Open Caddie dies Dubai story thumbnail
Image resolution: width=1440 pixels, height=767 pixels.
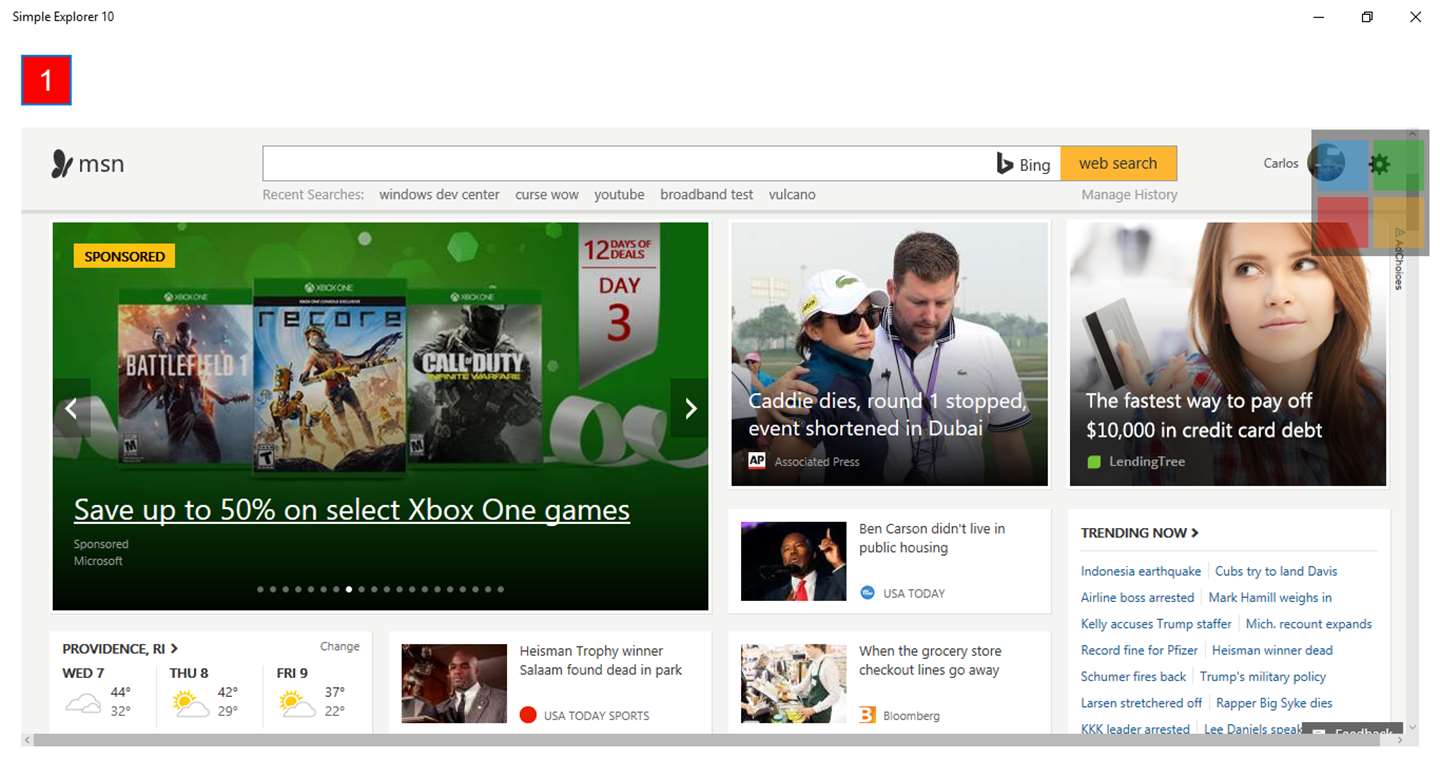[x=890, y=354]
